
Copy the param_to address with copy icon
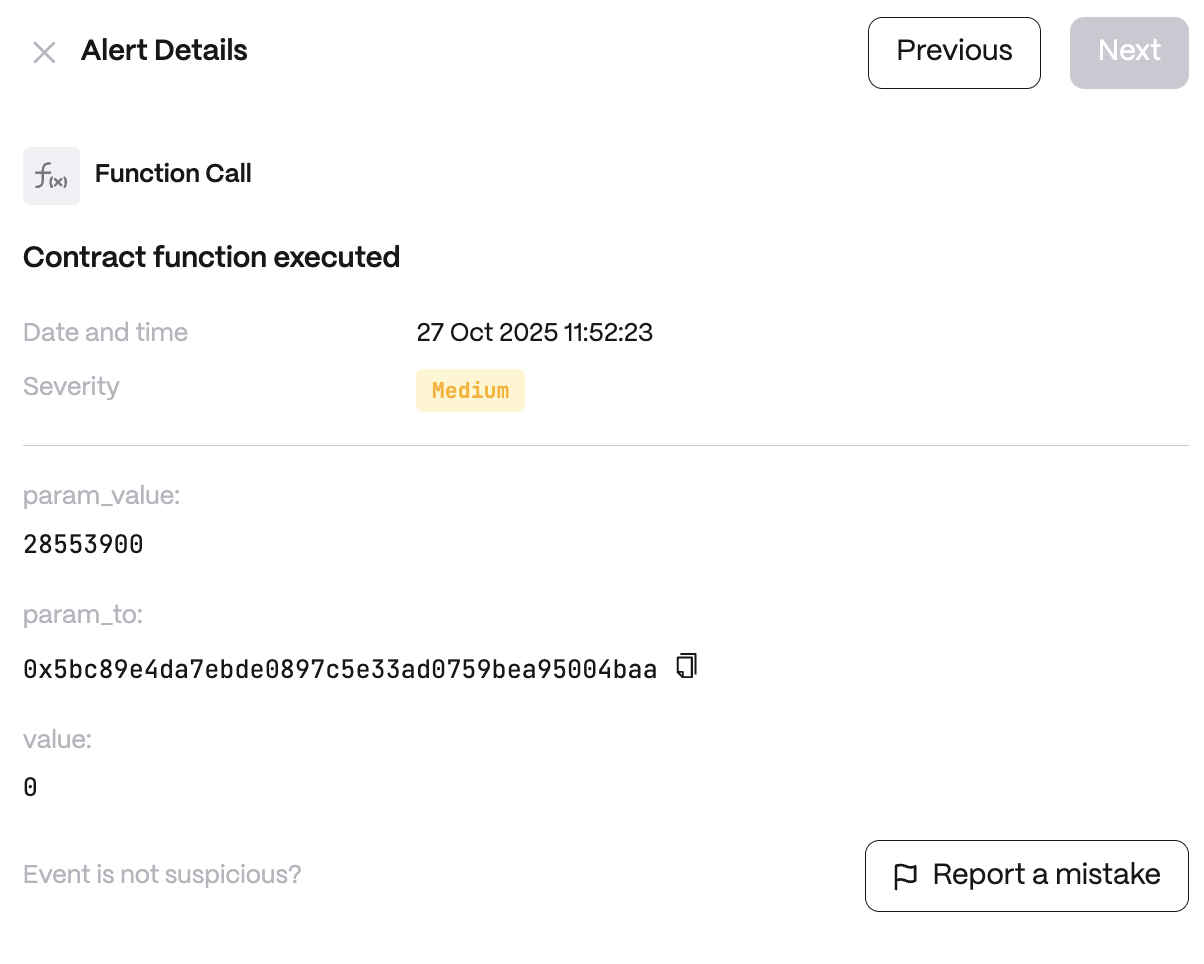[687, 666]
